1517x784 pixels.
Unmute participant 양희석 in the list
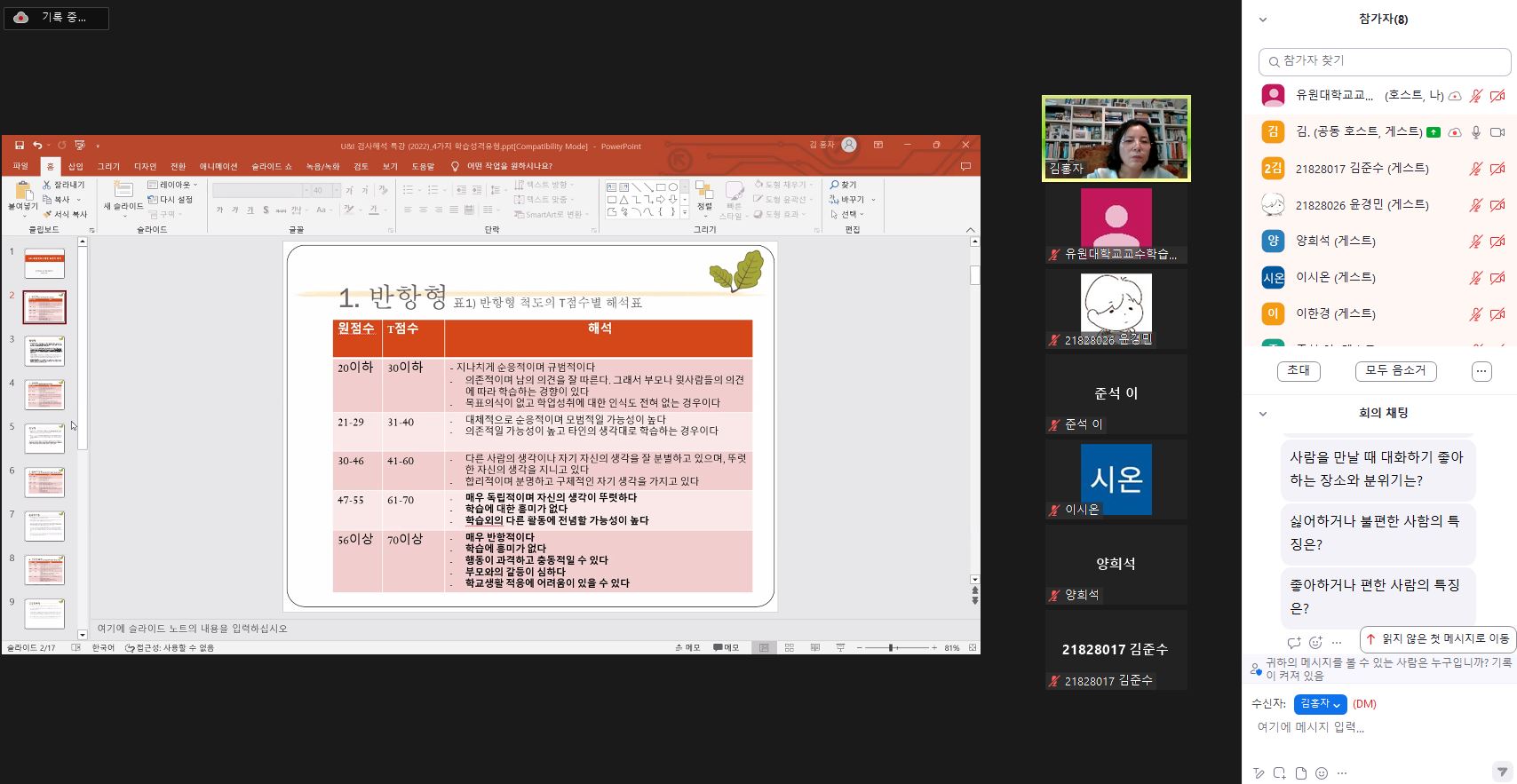click(x=1475, y=242)
